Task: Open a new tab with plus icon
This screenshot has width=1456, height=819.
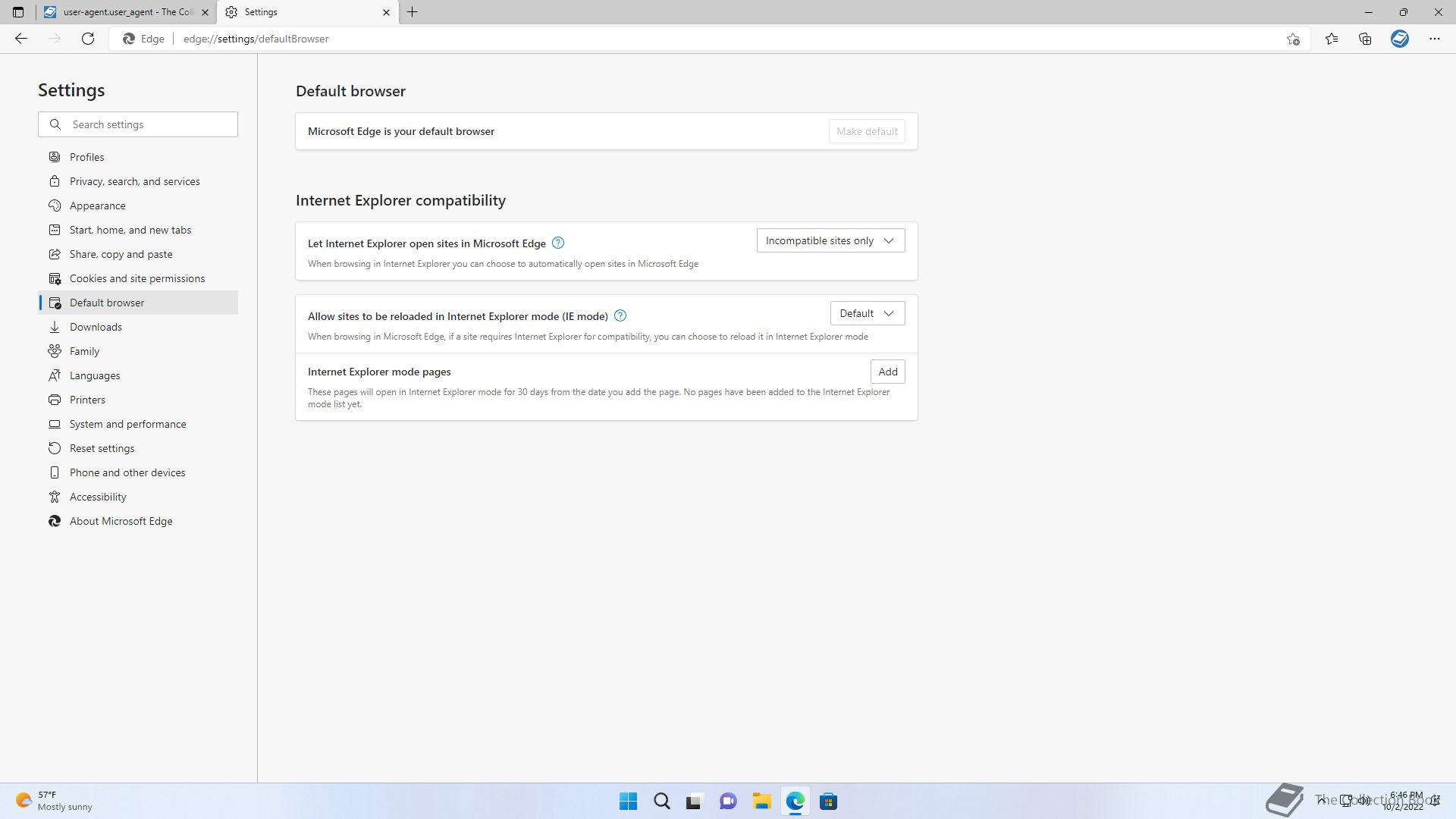Action: pyautogui.click(x=413, y=12)
